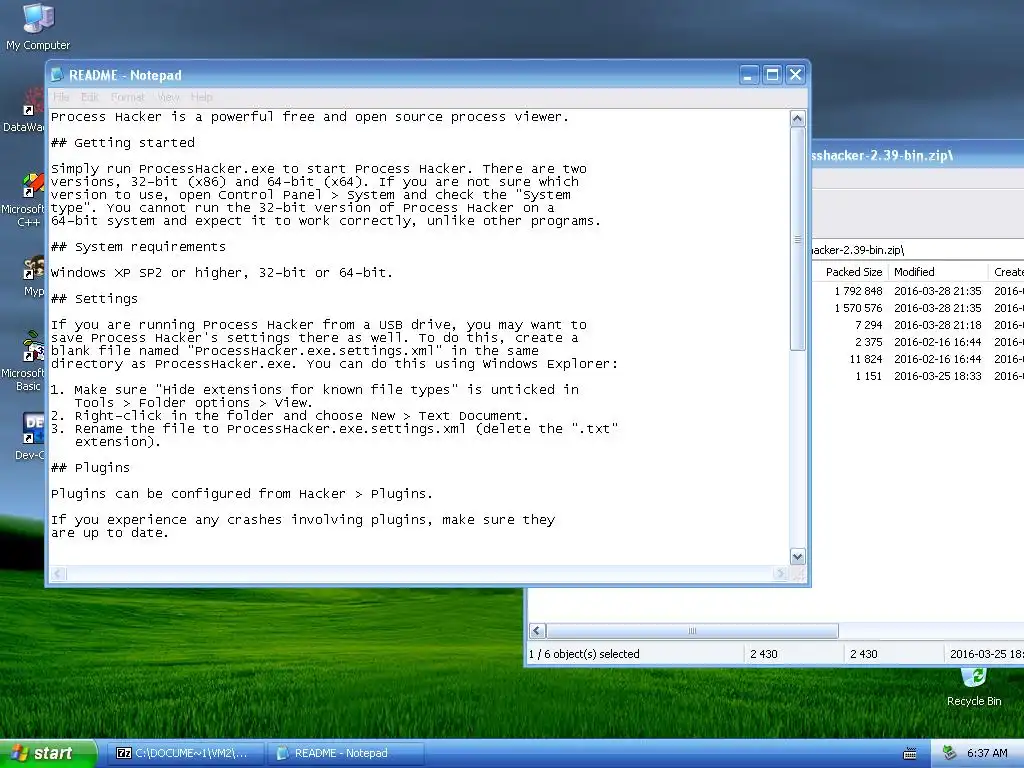This screenshot has height=768, width=1024.
Task: Click the 6:37 AM taskbar clock
Action: pyautogui.click(x=987, y=753)
